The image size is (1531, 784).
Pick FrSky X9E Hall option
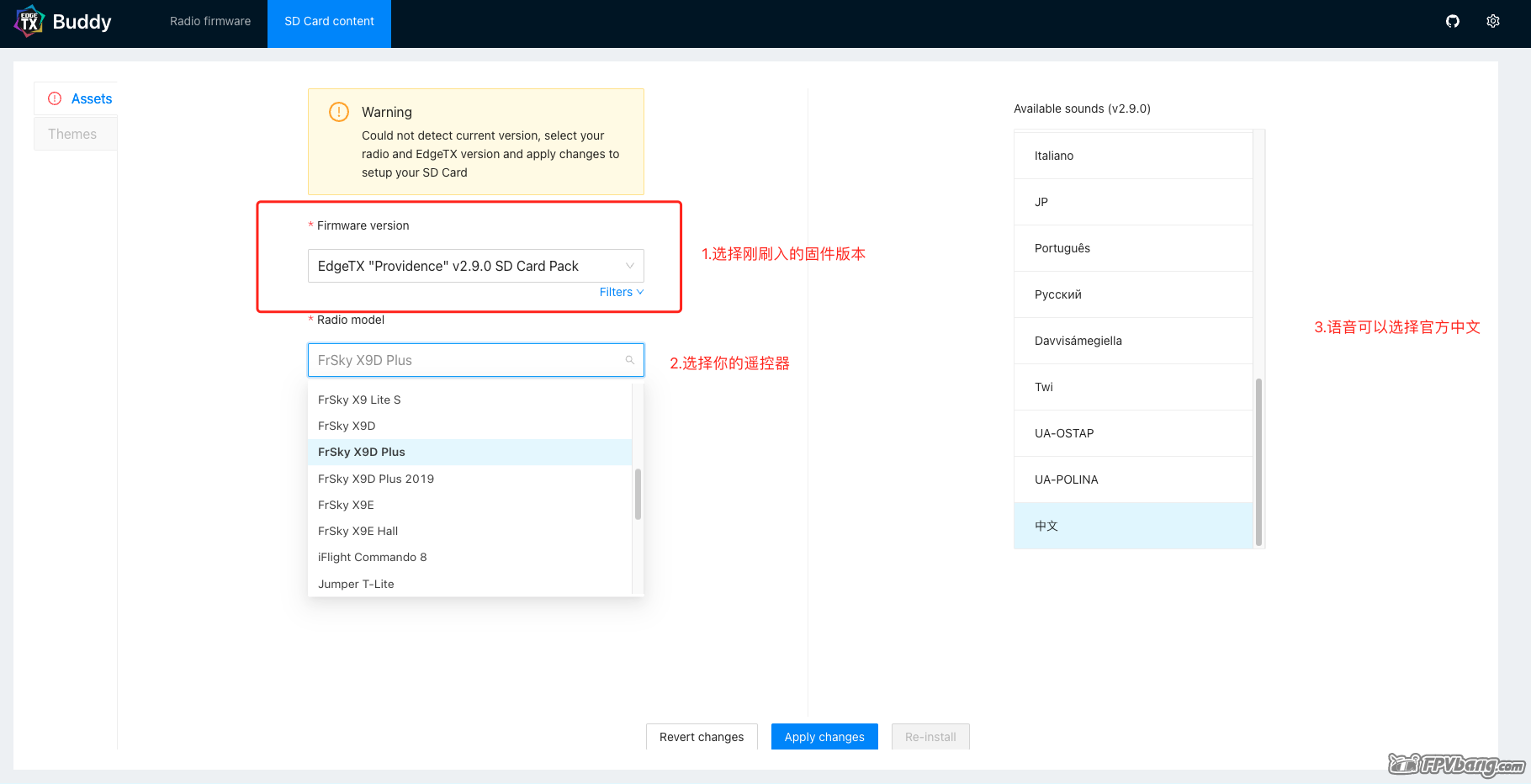coord(469,531)
